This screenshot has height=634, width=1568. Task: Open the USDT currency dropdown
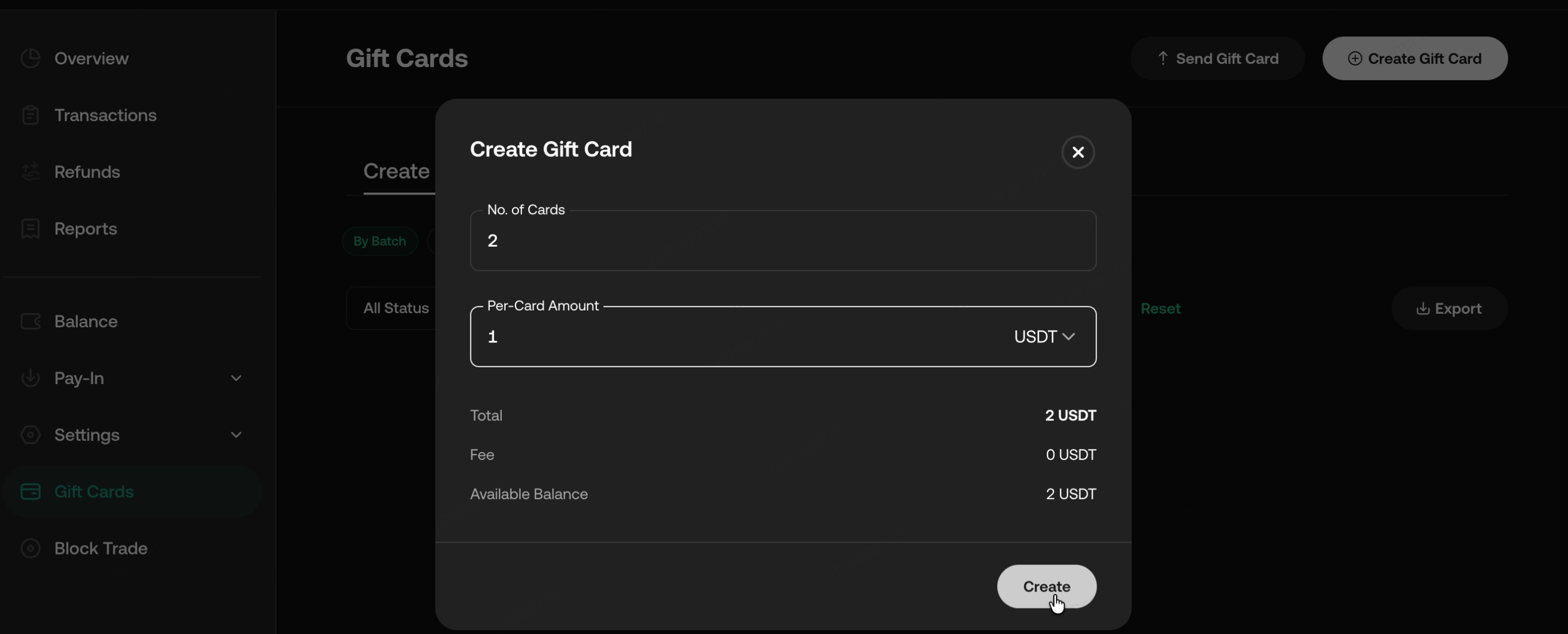1044,337
